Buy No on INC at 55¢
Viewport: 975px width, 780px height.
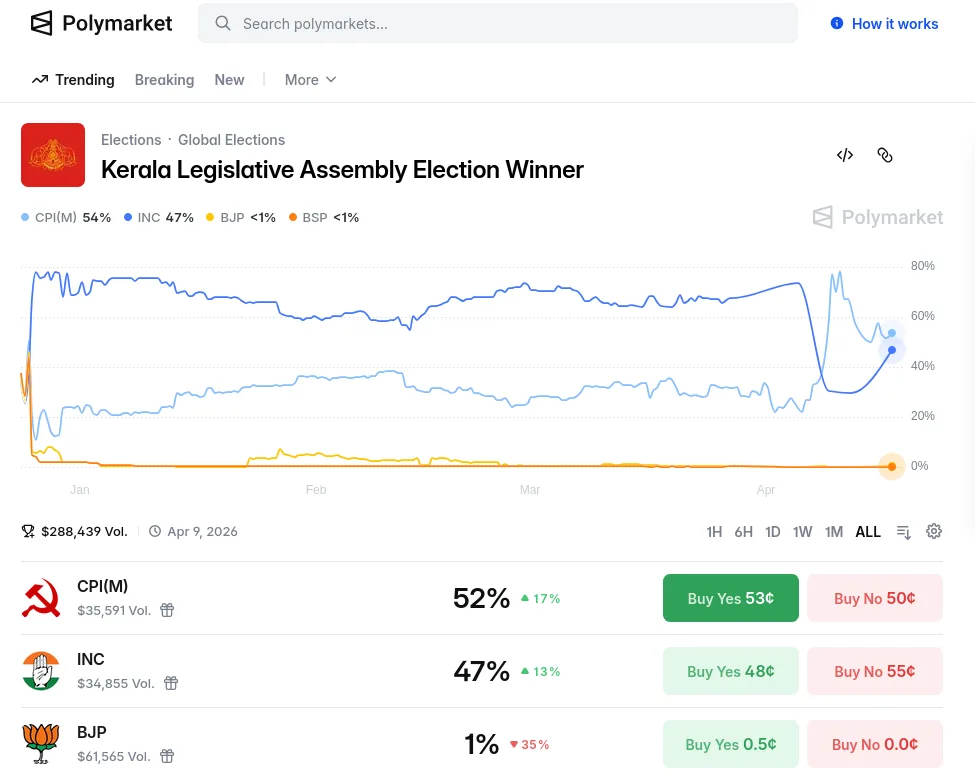click(875, 671)
